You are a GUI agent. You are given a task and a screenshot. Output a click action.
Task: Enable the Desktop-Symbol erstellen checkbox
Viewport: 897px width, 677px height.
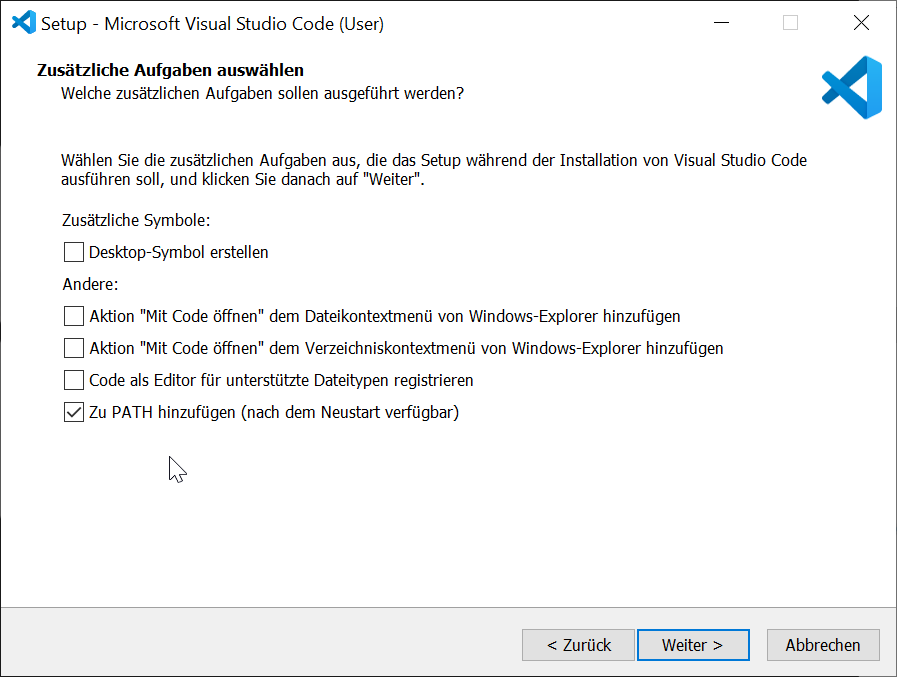click(74, 252)
